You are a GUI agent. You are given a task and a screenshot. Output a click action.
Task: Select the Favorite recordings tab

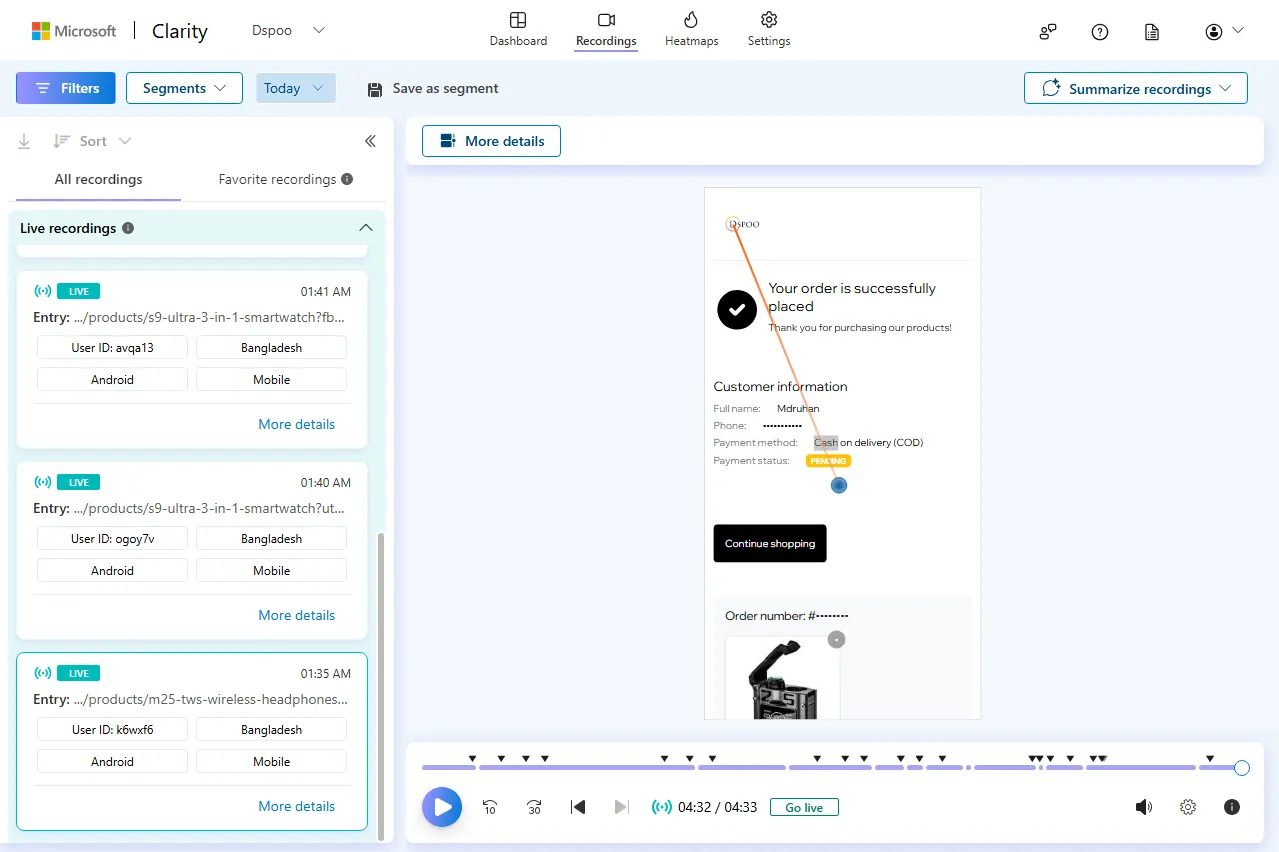click(285, 180)
